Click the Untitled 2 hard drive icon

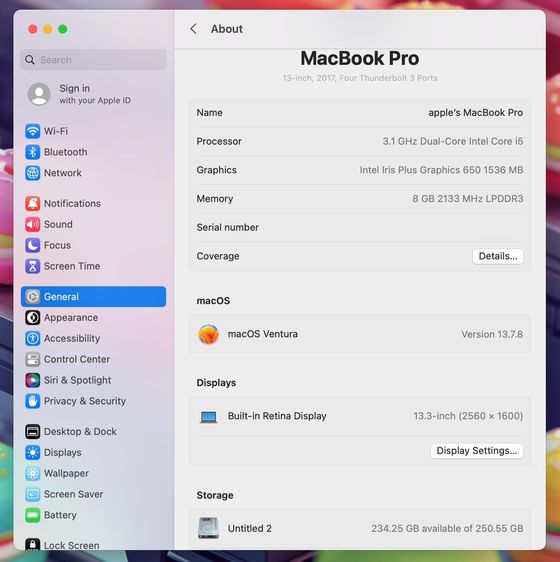pos(208,528)
